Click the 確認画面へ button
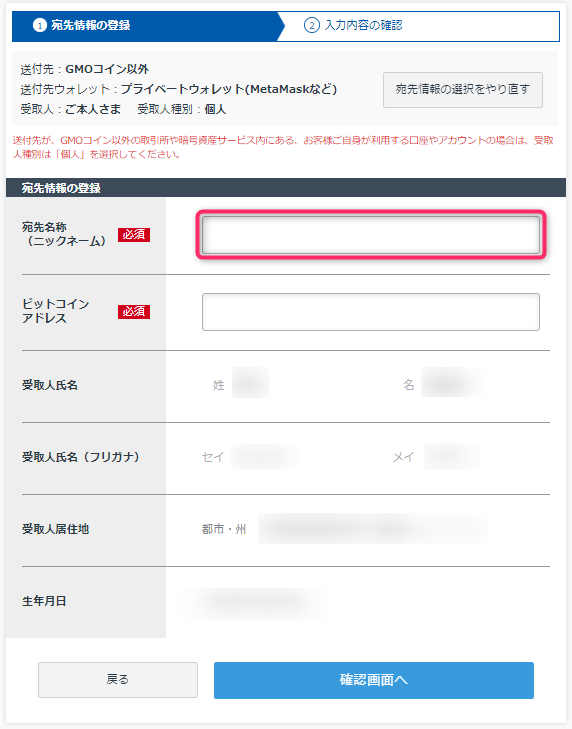Image resolution: width=572 pixels, height=729 pixels. (374, 680)
